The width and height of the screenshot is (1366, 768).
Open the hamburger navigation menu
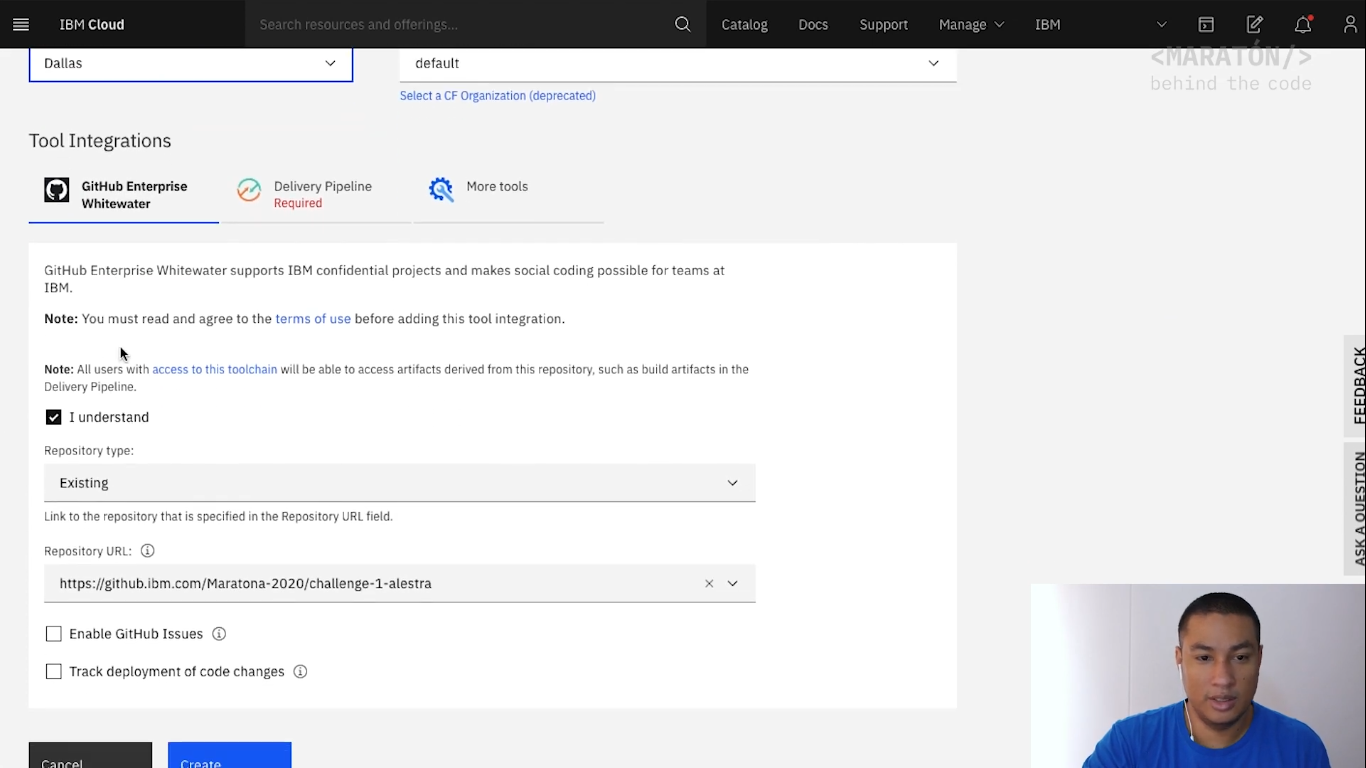21,24
